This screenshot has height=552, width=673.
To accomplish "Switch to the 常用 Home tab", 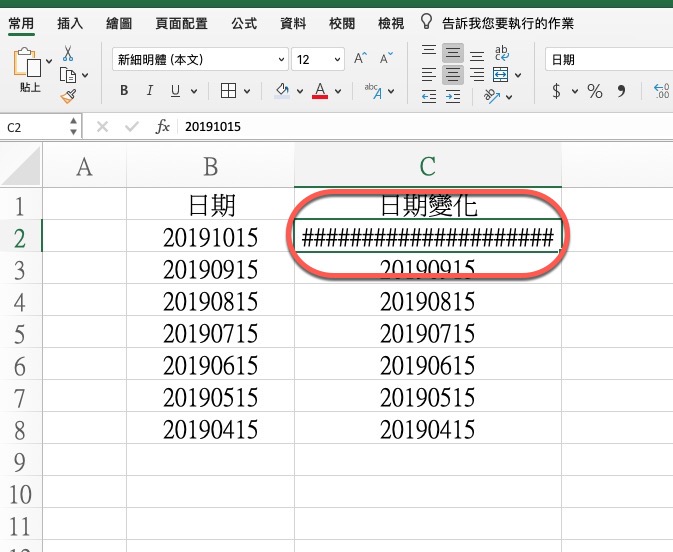I will pos(21,23).
